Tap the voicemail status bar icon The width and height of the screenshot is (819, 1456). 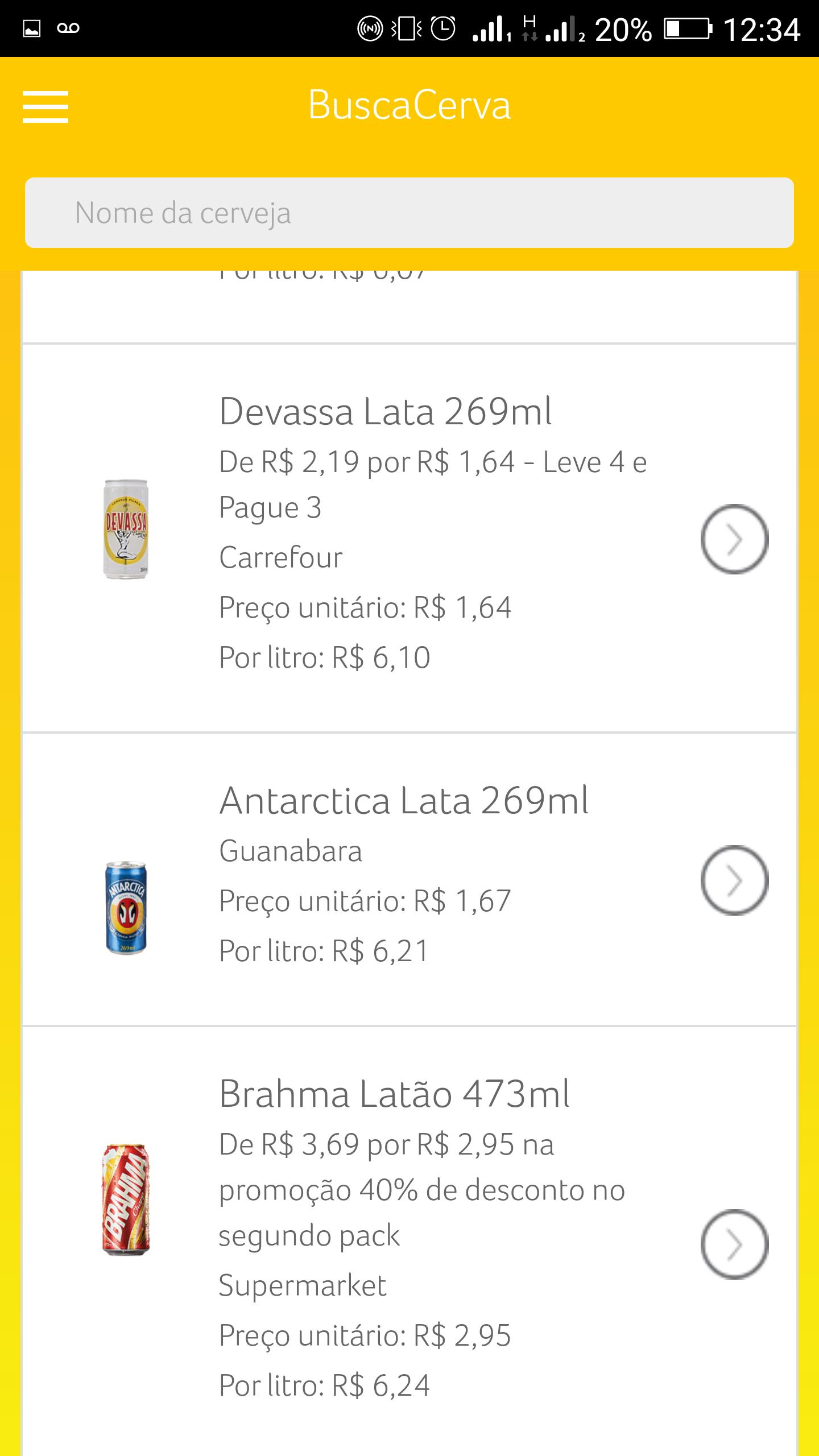[x=68, y=28]
